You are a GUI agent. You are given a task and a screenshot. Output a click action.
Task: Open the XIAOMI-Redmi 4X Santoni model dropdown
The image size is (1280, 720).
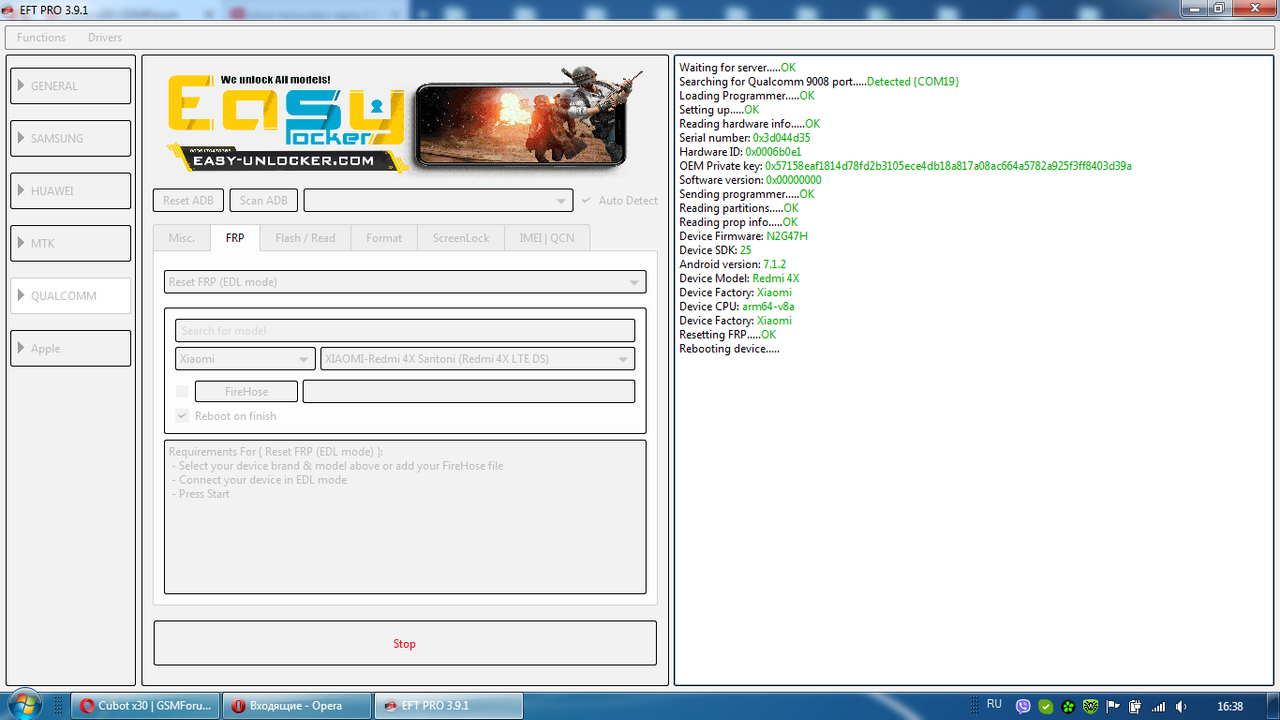[x=477, y=359]
